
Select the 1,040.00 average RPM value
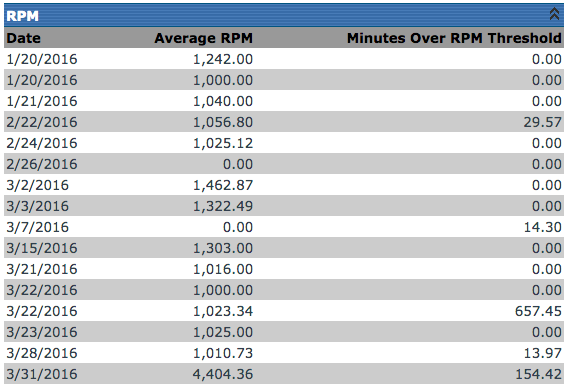tap(223, 101)
